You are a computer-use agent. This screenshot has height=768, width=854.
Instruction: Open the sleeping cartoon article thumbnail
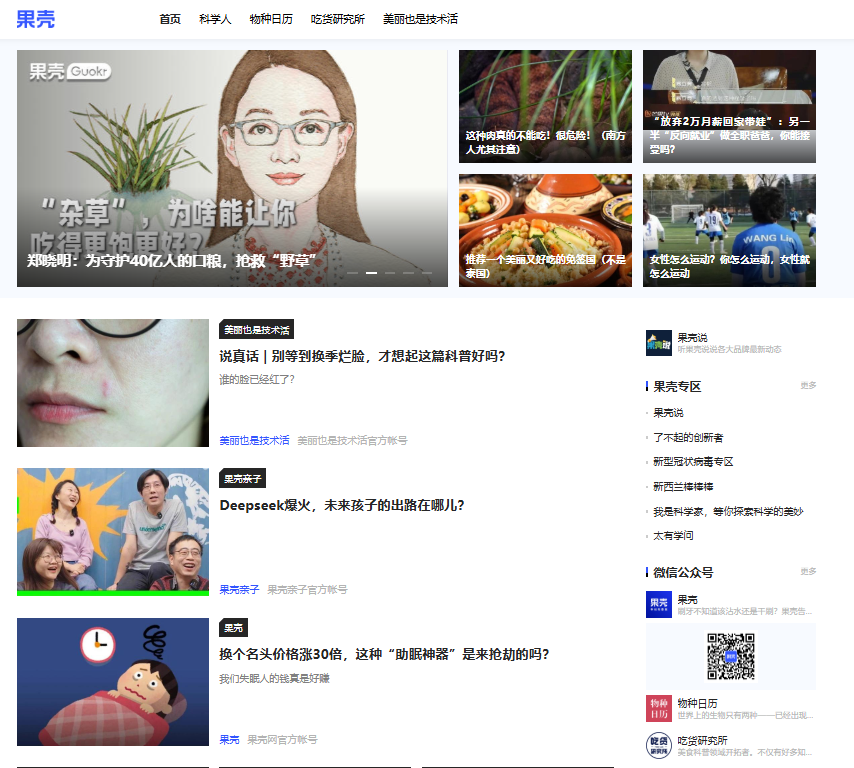(113, 682)
